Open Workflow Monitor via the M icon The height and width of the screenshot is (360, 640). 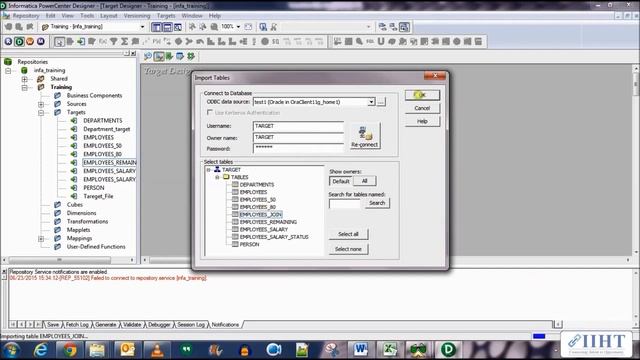(x=41, y=41)
